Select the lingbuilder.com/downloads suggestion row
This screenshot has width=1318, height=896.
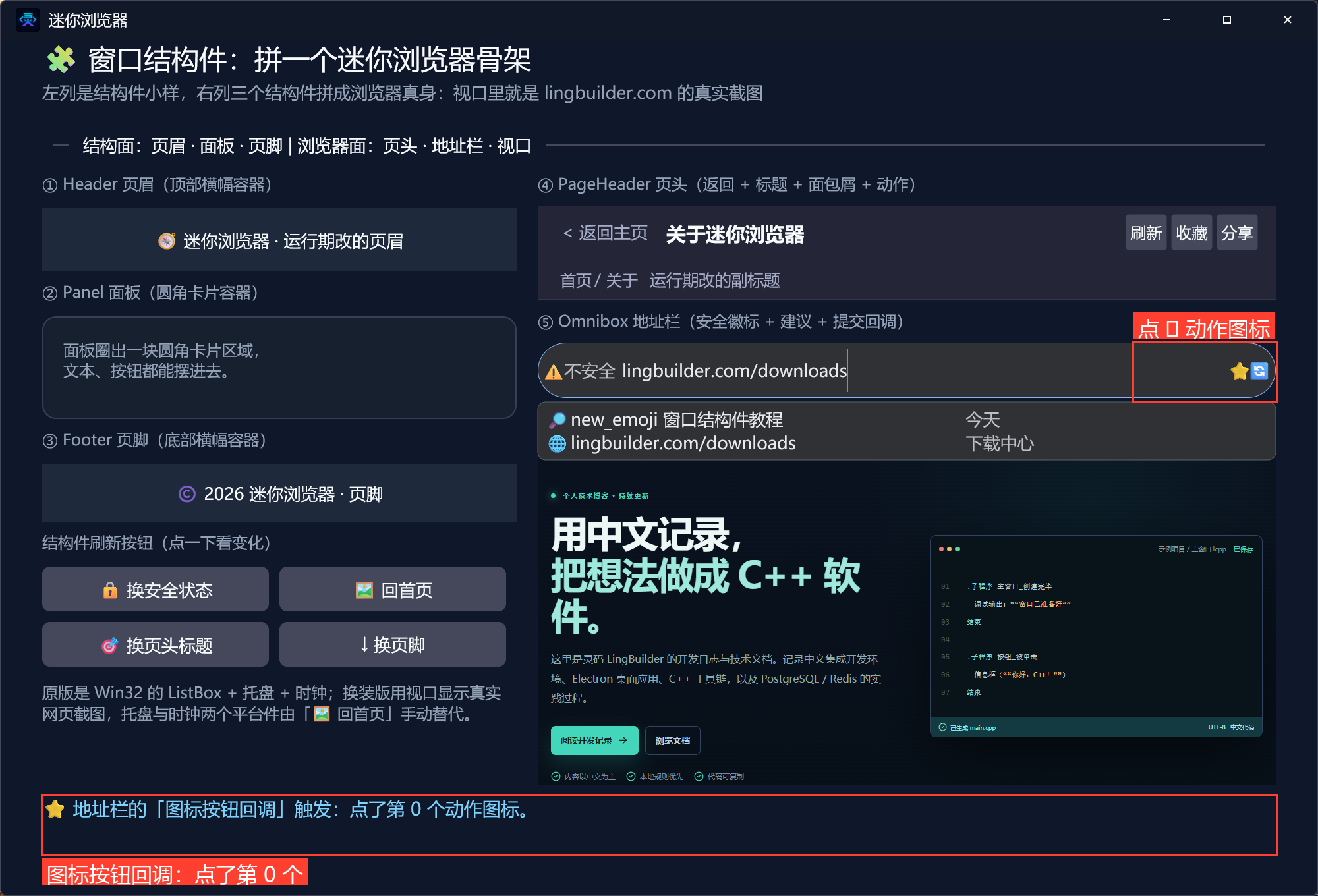(907, 443)
